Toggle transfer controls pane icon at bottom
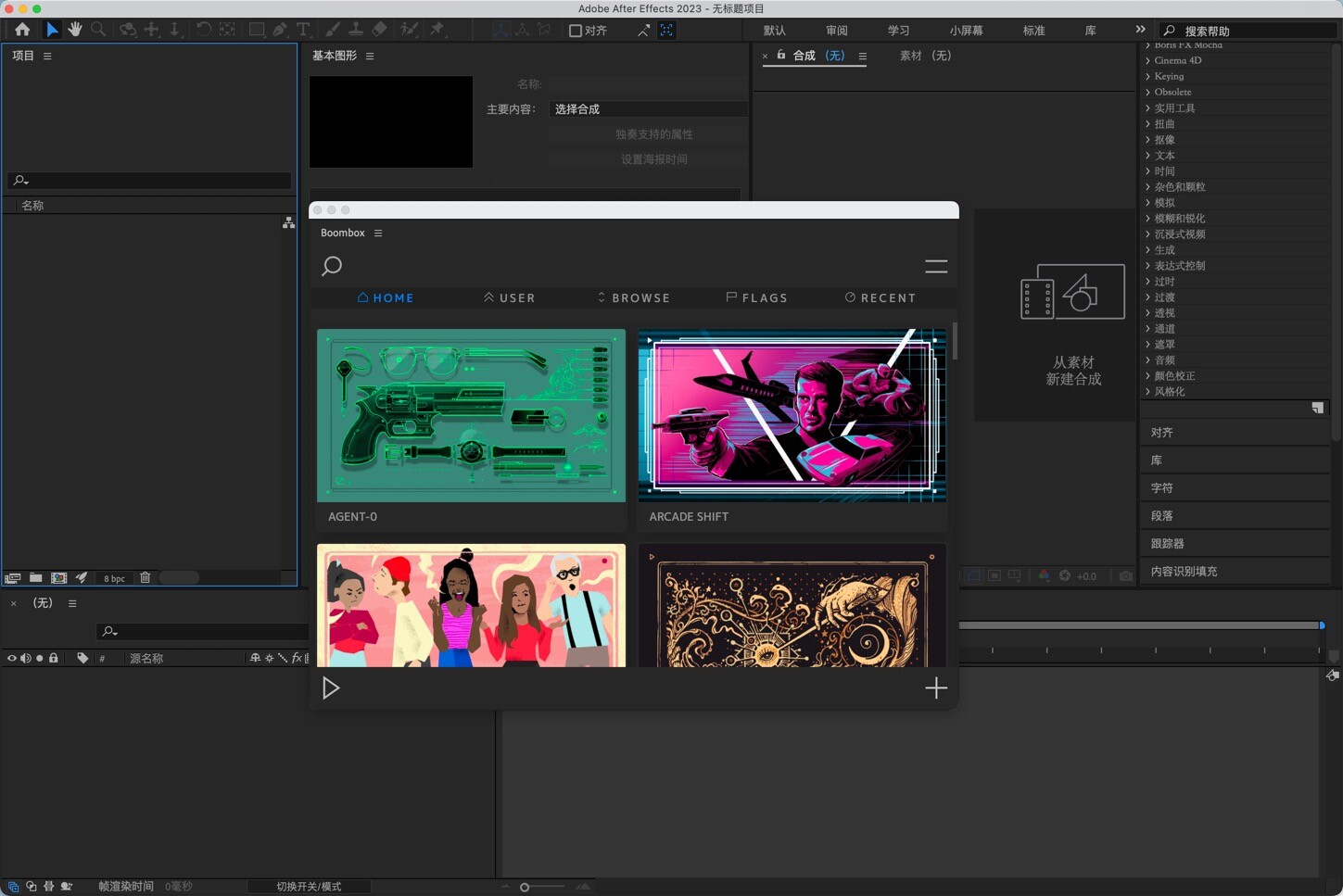1343x896 pixels. [31, 887]
